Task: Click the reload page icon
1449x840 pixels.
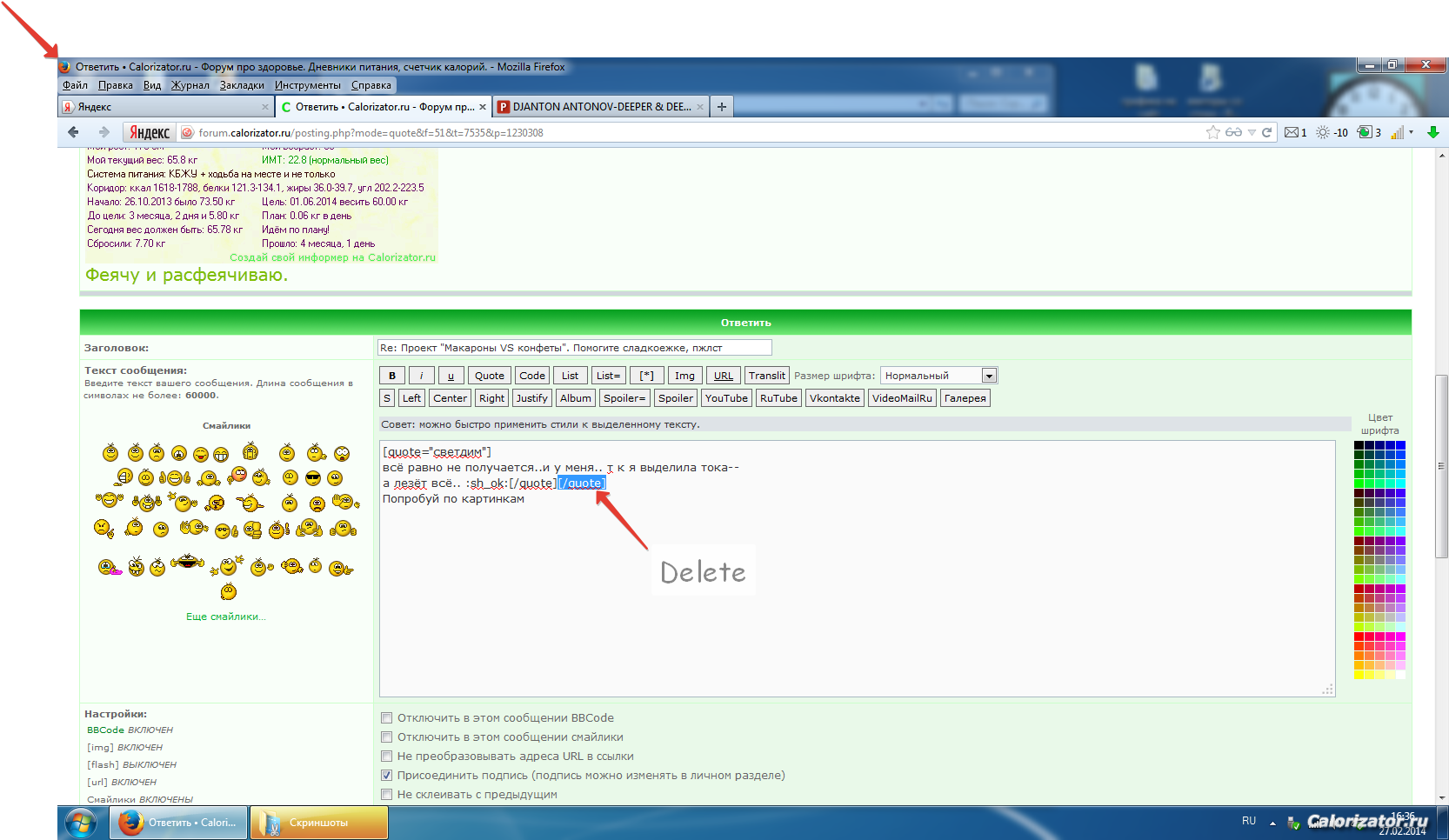Action: (x=1266, y=132)
